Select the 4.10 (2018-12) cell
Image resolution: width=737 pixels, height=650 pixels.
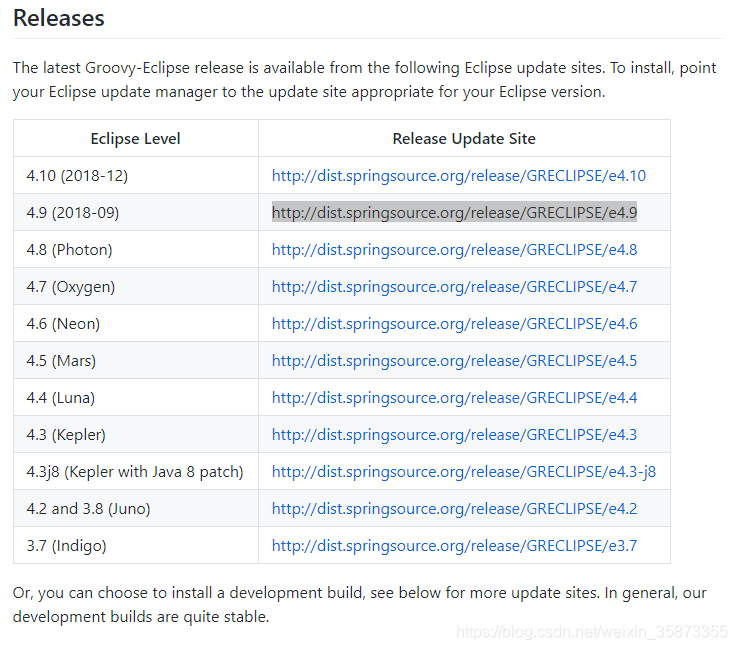136,175
